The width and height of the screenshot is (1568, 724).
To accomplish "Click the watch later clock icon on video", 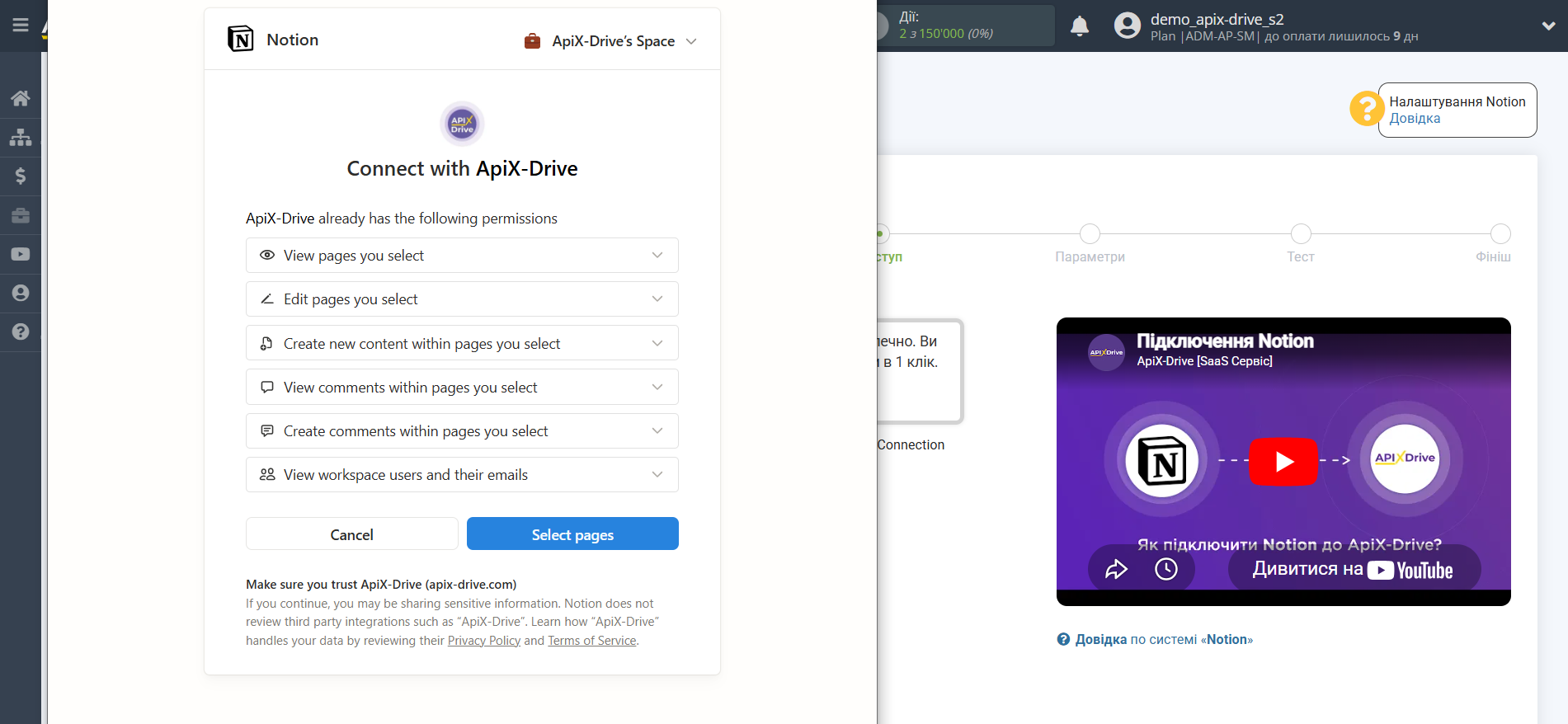I will tap(1166, 569).
